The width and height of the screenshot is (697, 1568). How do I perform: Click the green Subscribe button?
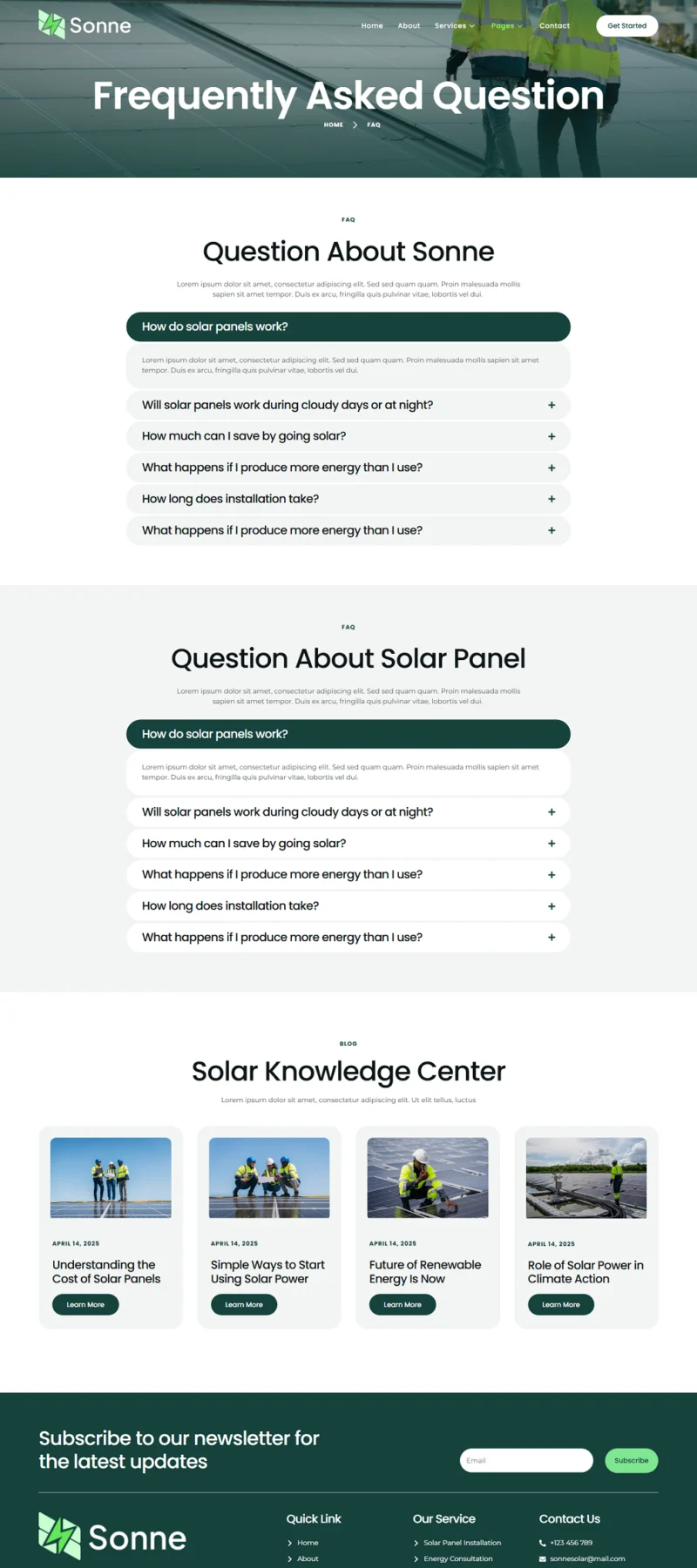point(632,1460)
